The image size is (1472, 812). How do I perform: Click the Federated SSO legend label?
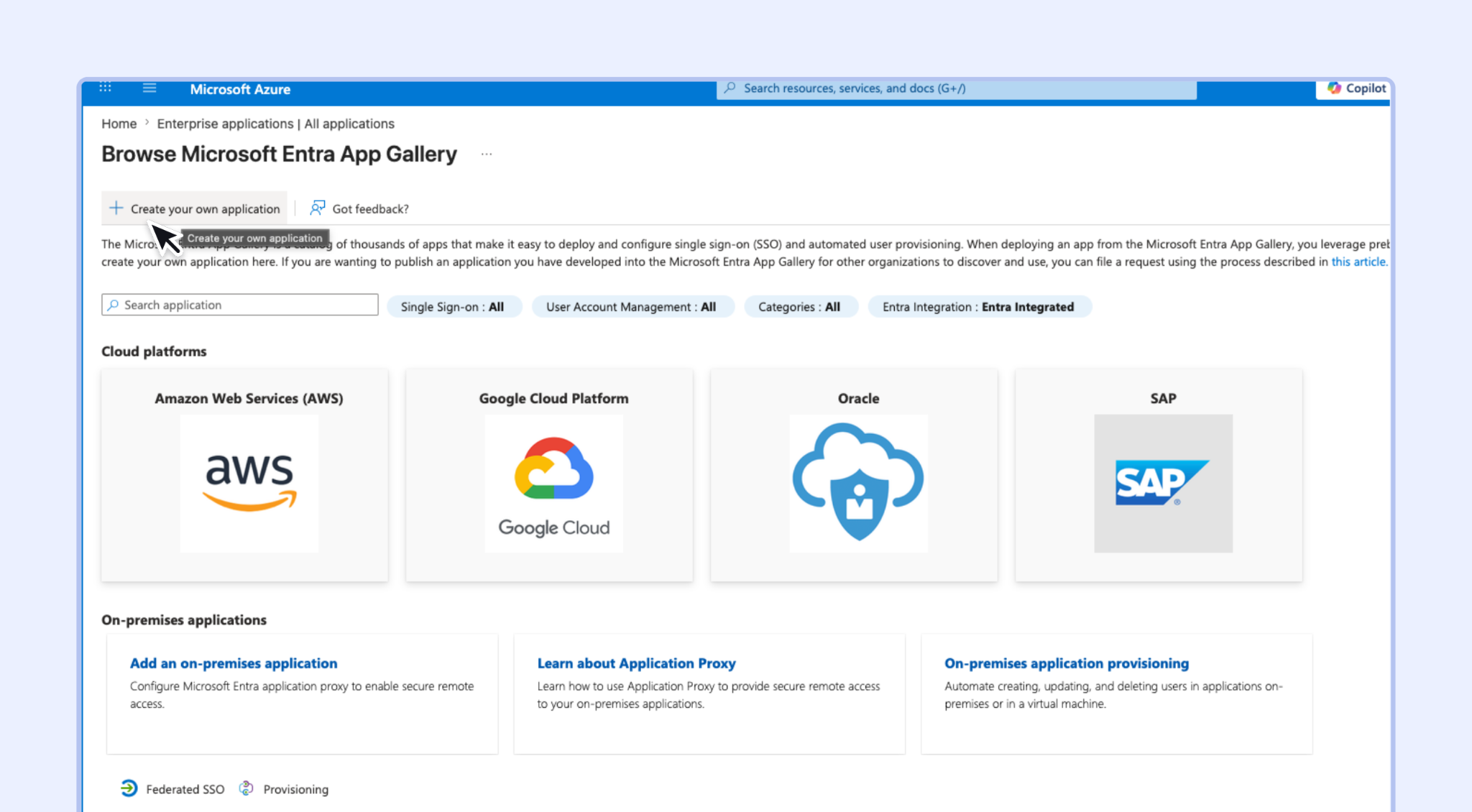click(x=185, y=789)
